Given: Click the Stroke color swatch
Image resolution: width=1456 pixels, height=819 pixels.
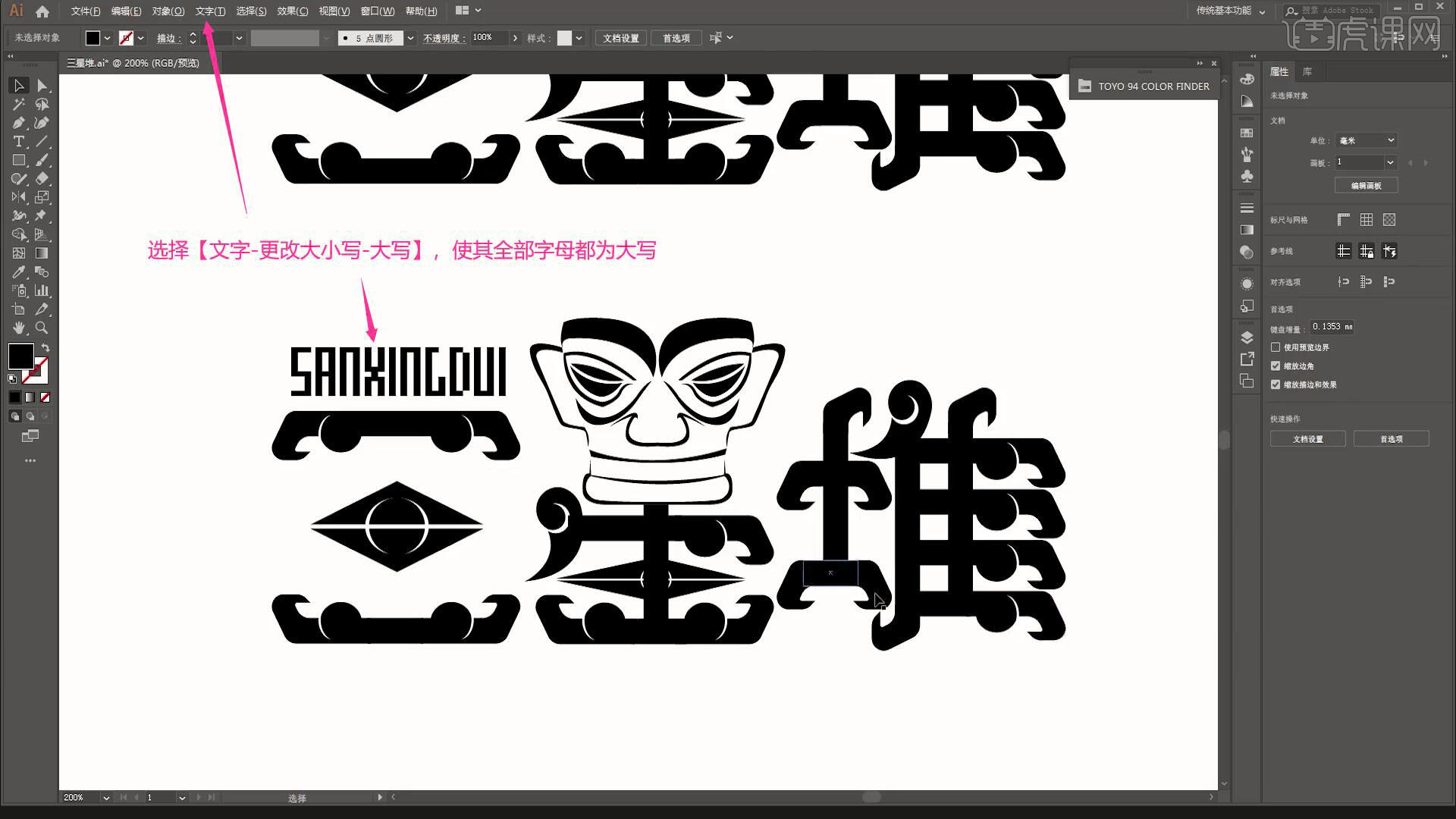Looking at the screenshot, I should pos(128,38).
